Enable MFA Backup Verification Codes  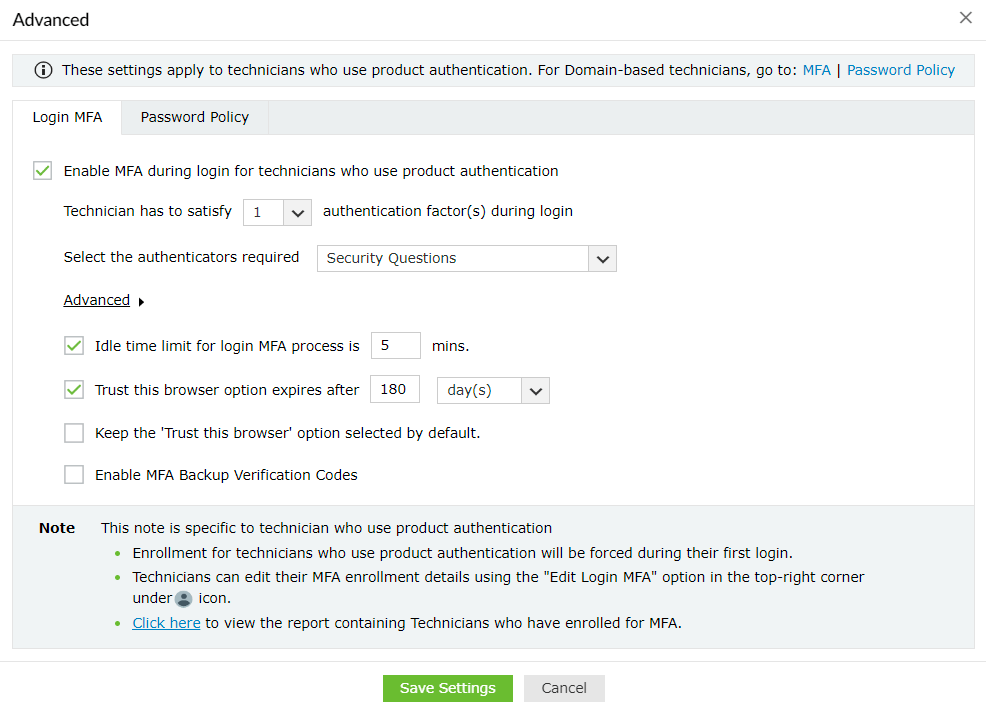pos(74,475)
